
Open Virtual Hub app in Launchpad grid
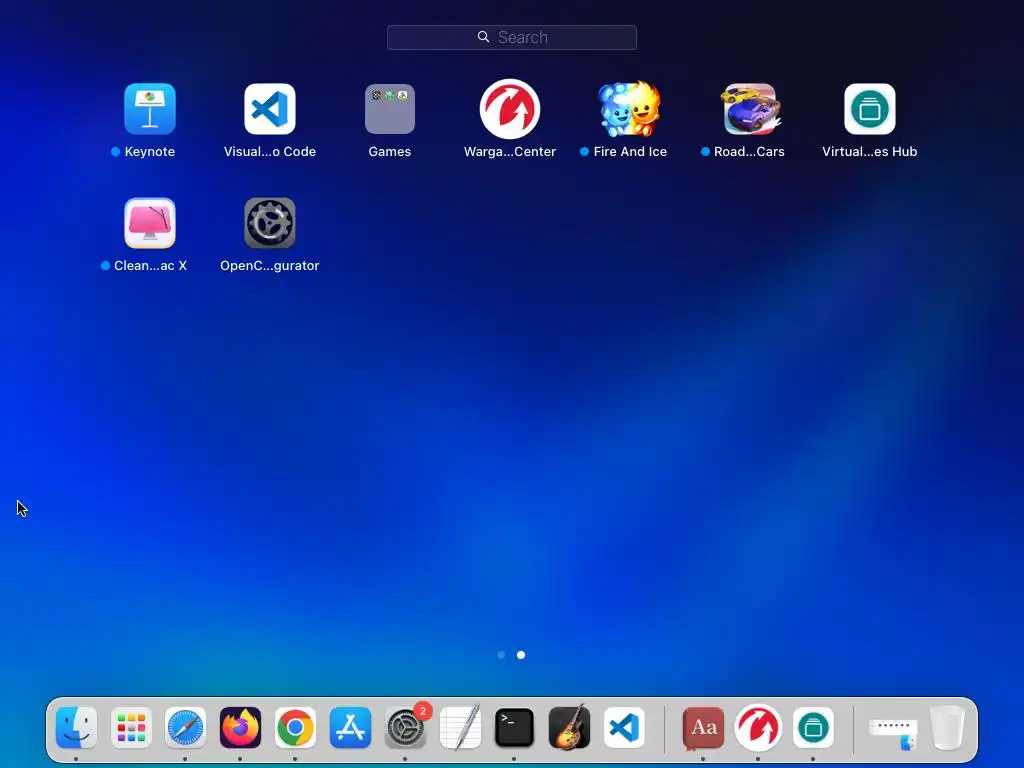coord(870,108)
